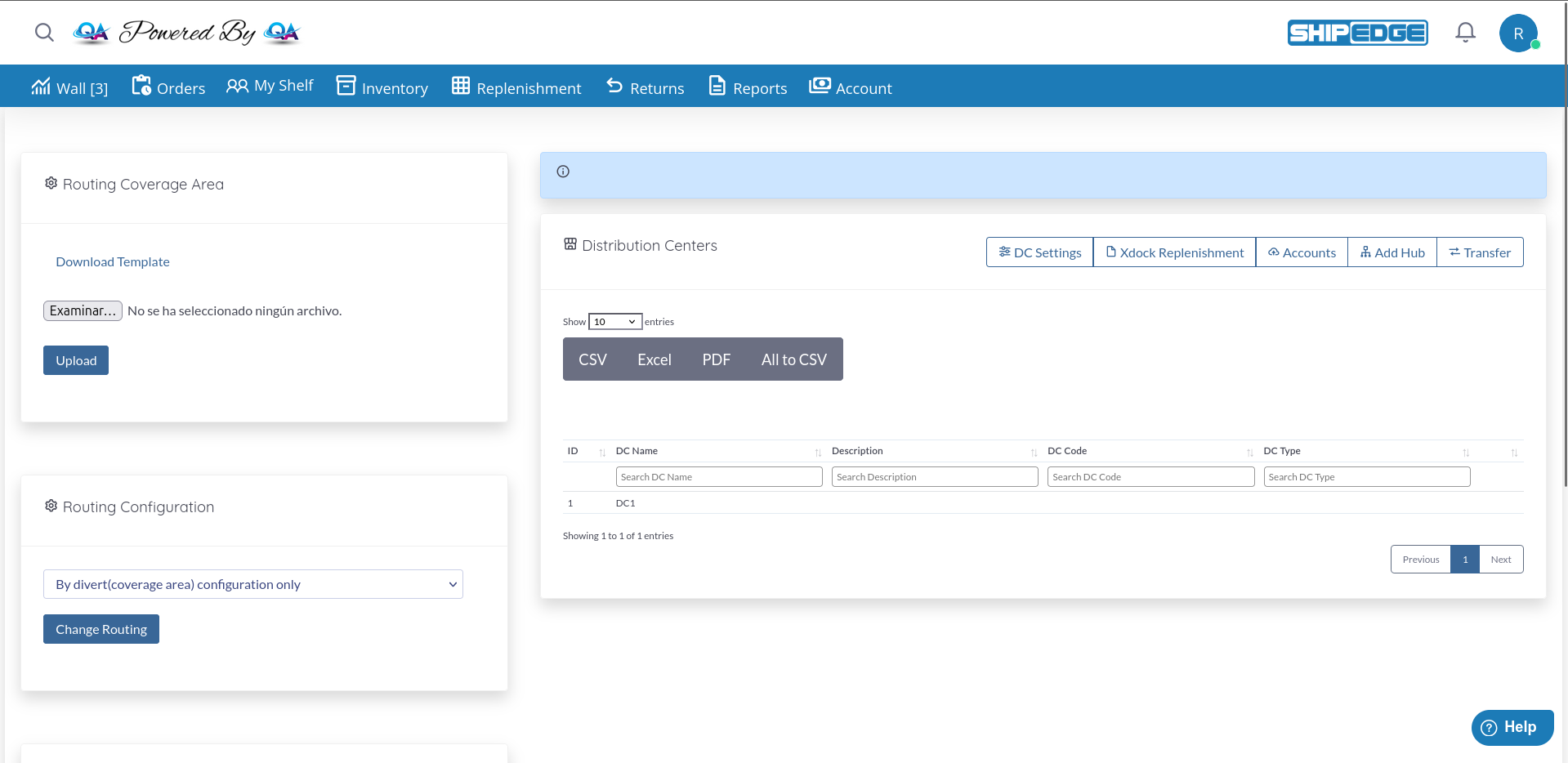Click the search magnifier icon
Screen dimensions: 1568x763
click(44, 33)
